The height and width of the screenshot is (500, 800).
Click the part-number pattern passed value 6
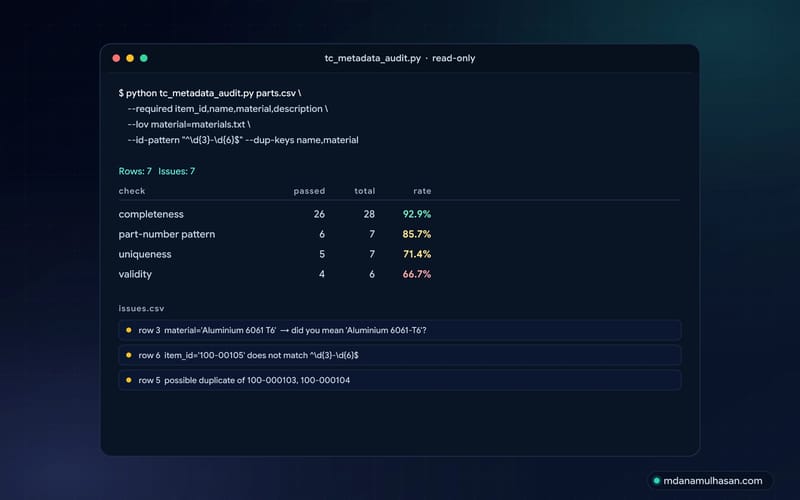pyautogui.click(x=322, y=234)
